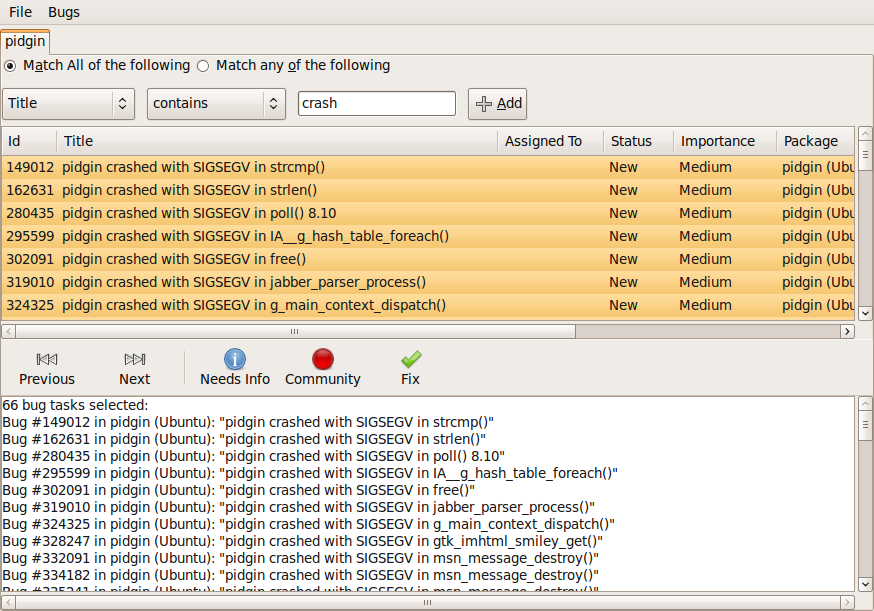Select the Match any of the following radio
The width and height of the screenshot is (874, 611).
[x=203, y=66]
